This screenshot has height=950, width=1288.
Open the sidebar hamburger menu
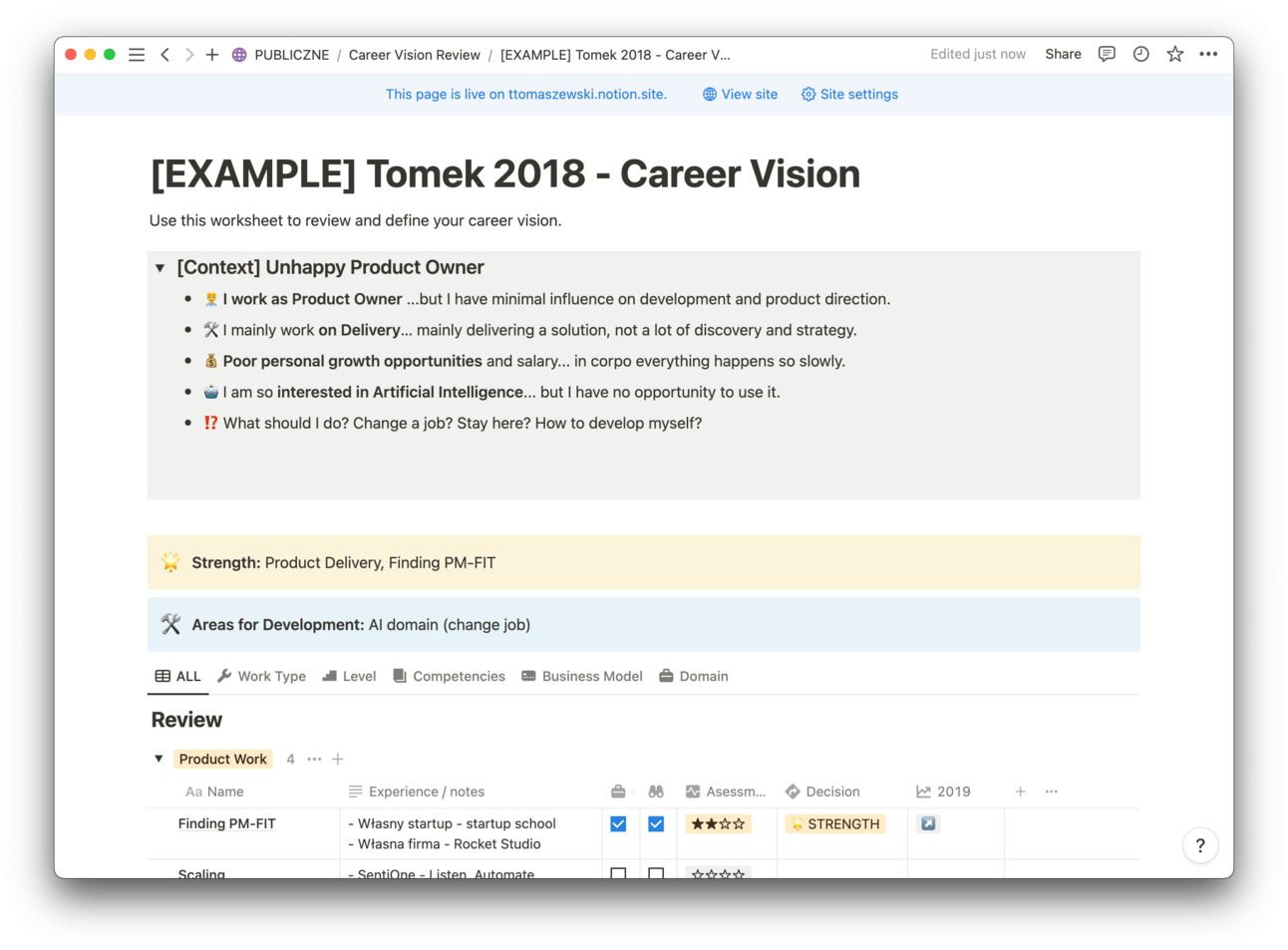(x=137, y=55)
